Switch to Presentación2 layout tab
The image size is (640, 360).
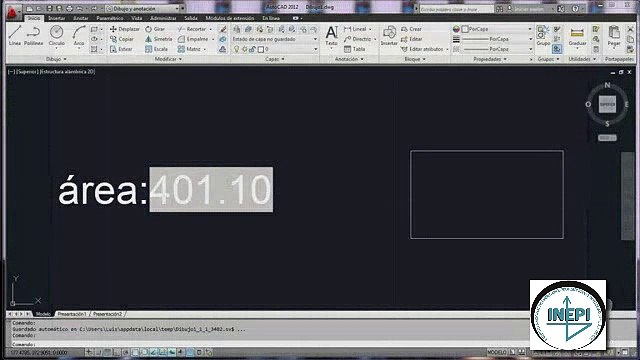[x=107, y=314]
